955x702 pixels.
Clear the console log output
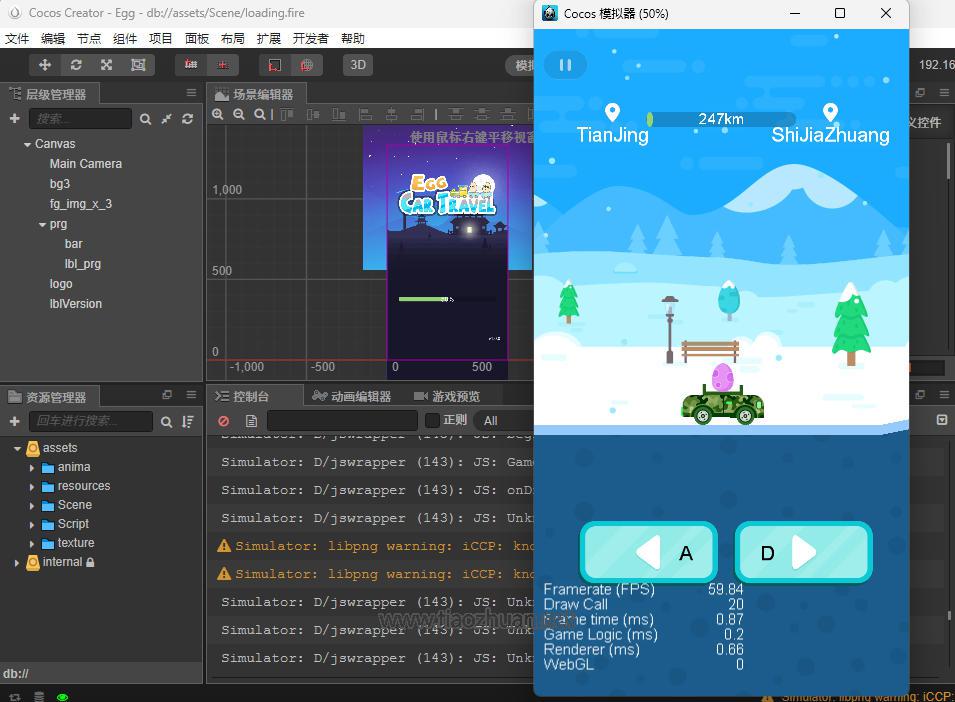224,421
